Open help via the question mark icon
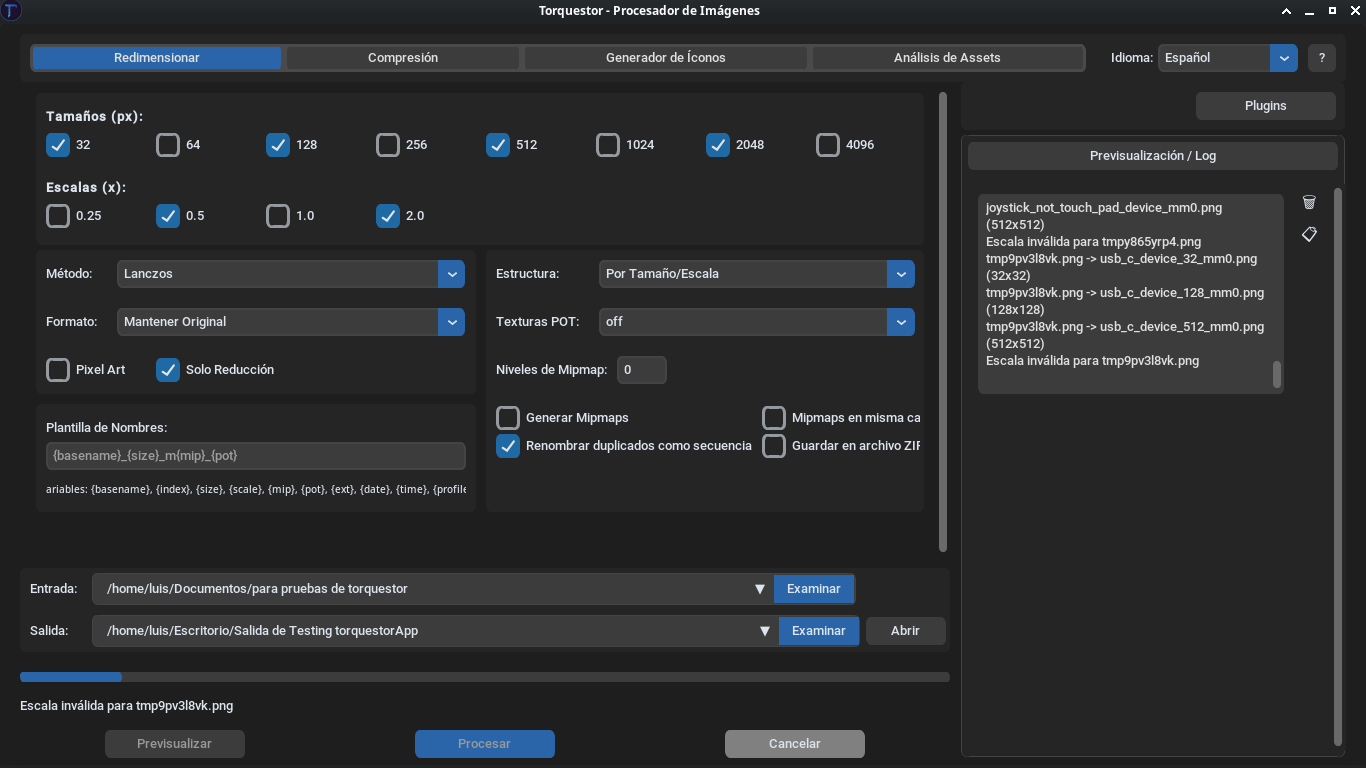Viewport: 1366px width, 768px height. point(1322,57)
